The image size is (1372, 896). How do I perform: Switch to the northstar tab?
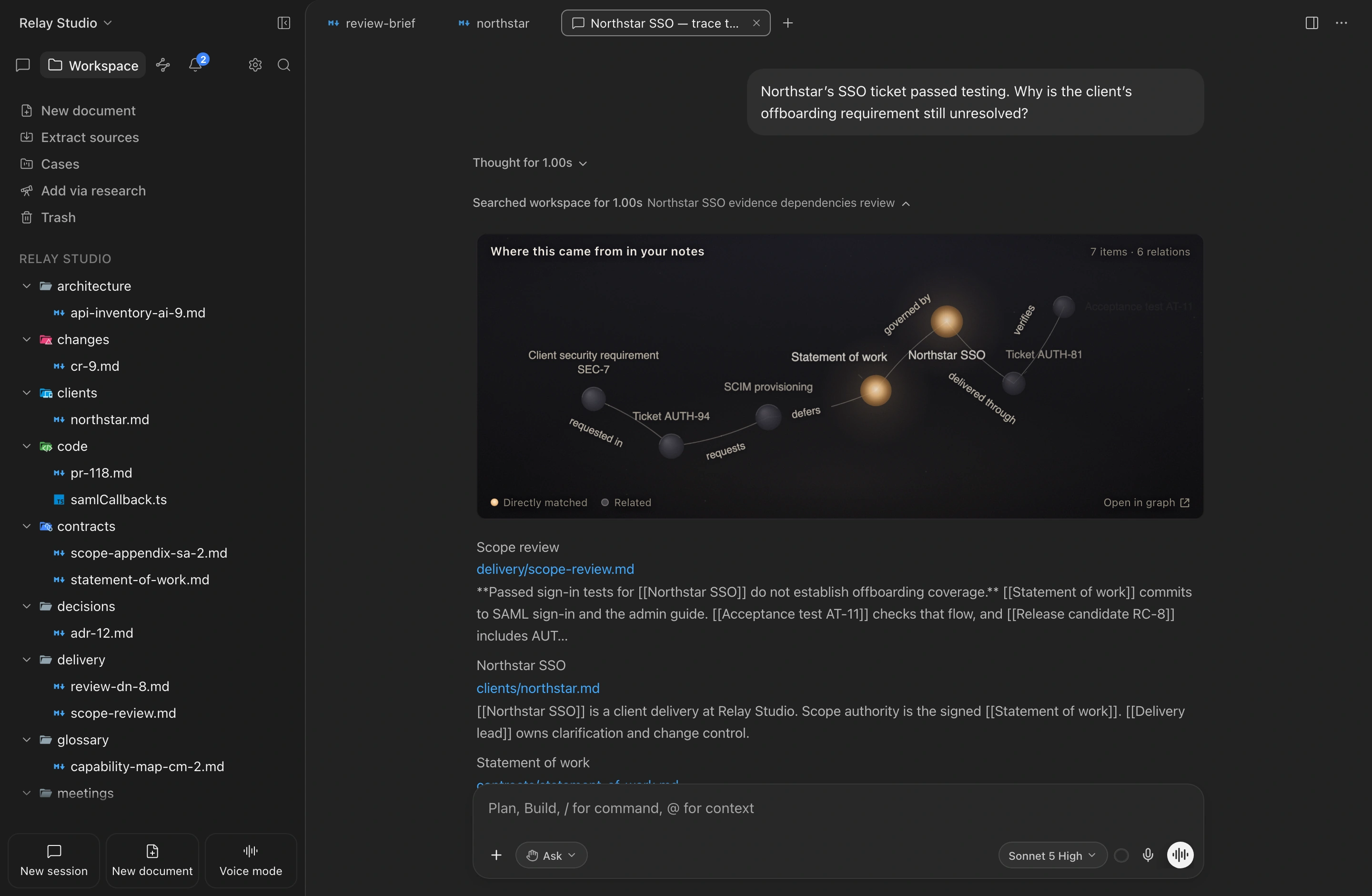coord(494,23)
